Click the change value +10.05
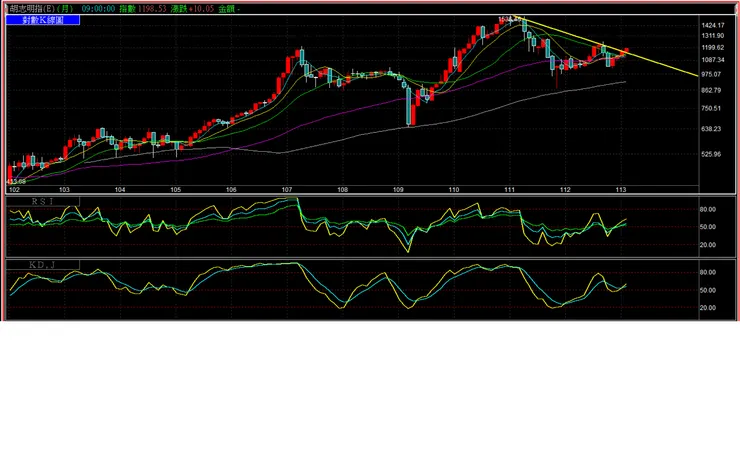Image resolution: width=740 pixels, height=461 pixels. coord(202,8)
